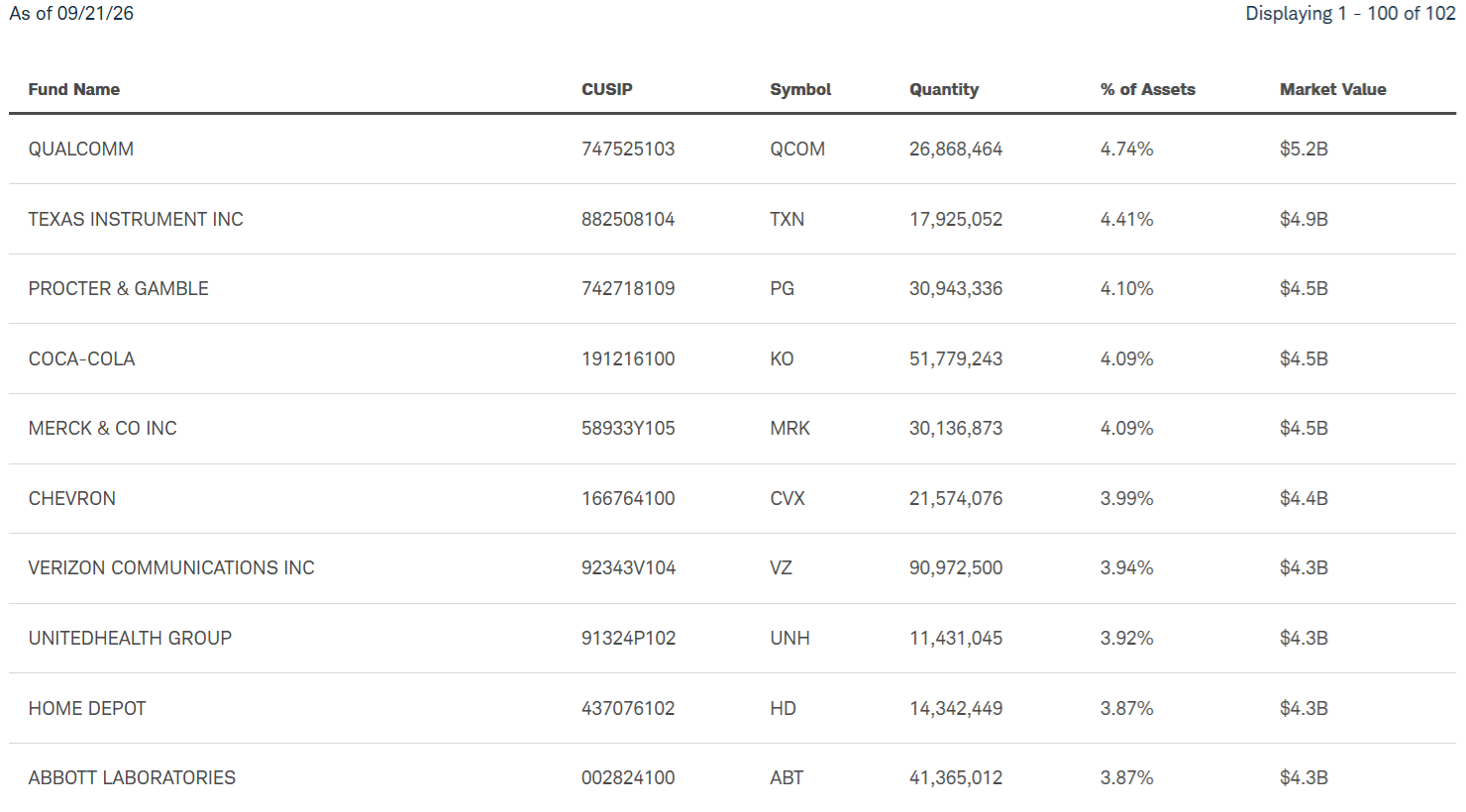Screen dimensions: 1466x812
Task: Select CUSIP 166764100
Action: pyautogui.click(x=628, y=498)
